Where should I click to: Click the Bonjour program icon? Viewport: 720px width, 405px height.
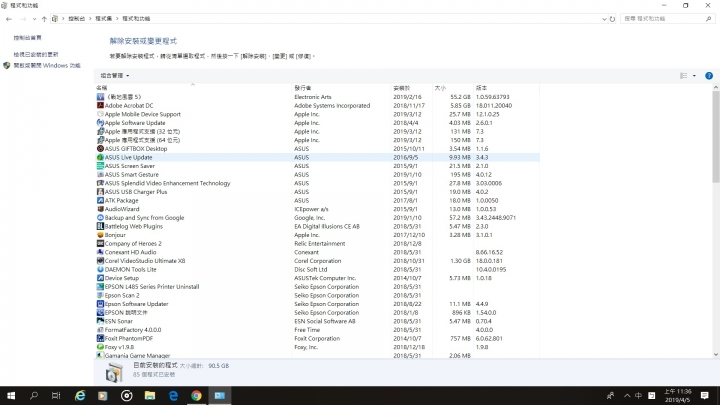point(100,235)
